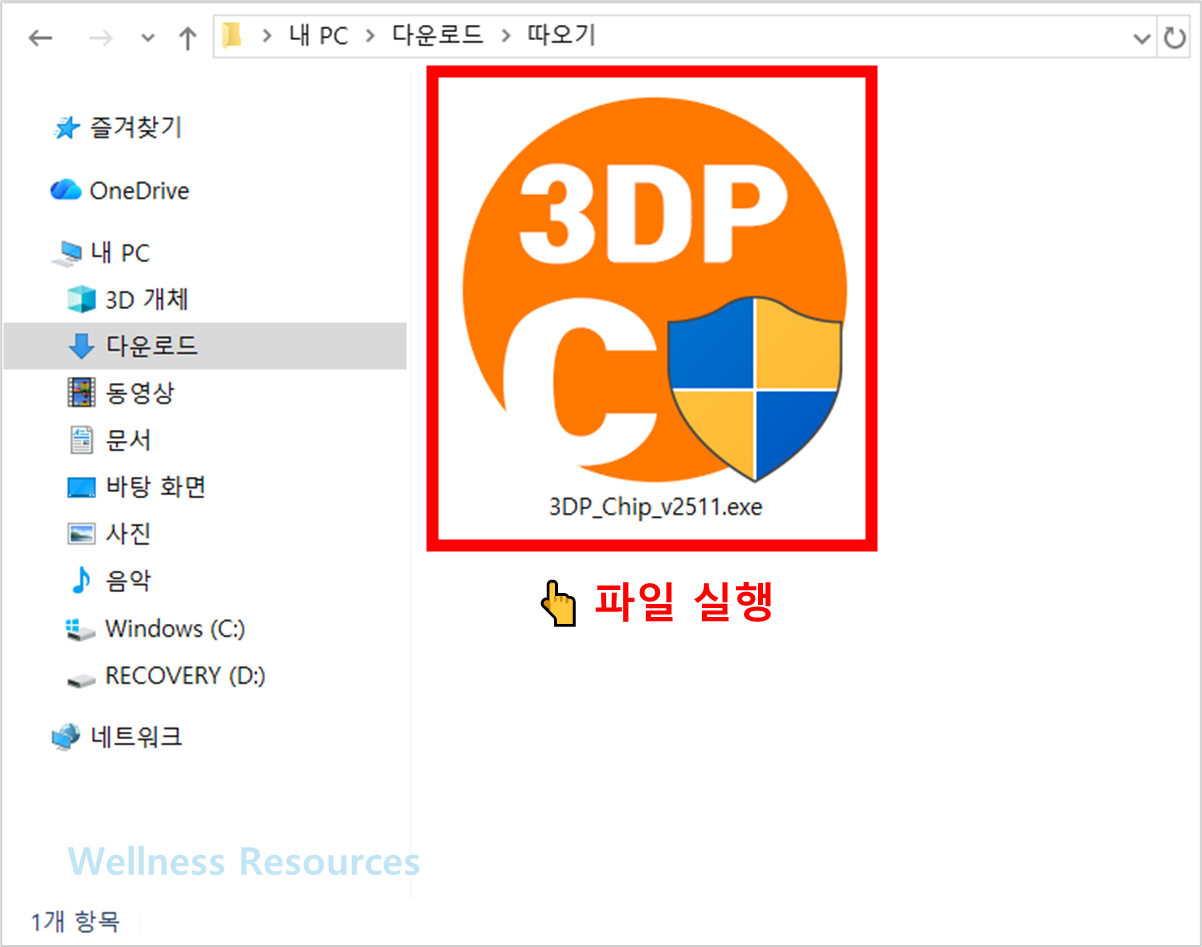Open 즐겨찾기 in sidebar
The width and height of the screenshot is (1202, 947).
point(136,127)
